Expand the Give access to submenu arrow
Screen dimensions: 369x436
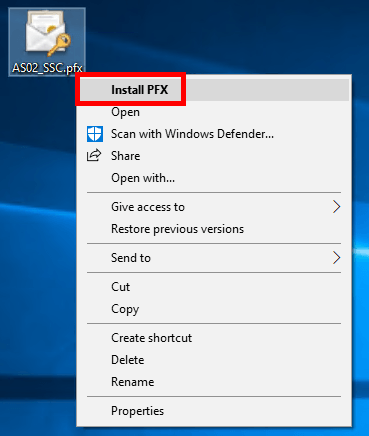(x=337, y=207)
